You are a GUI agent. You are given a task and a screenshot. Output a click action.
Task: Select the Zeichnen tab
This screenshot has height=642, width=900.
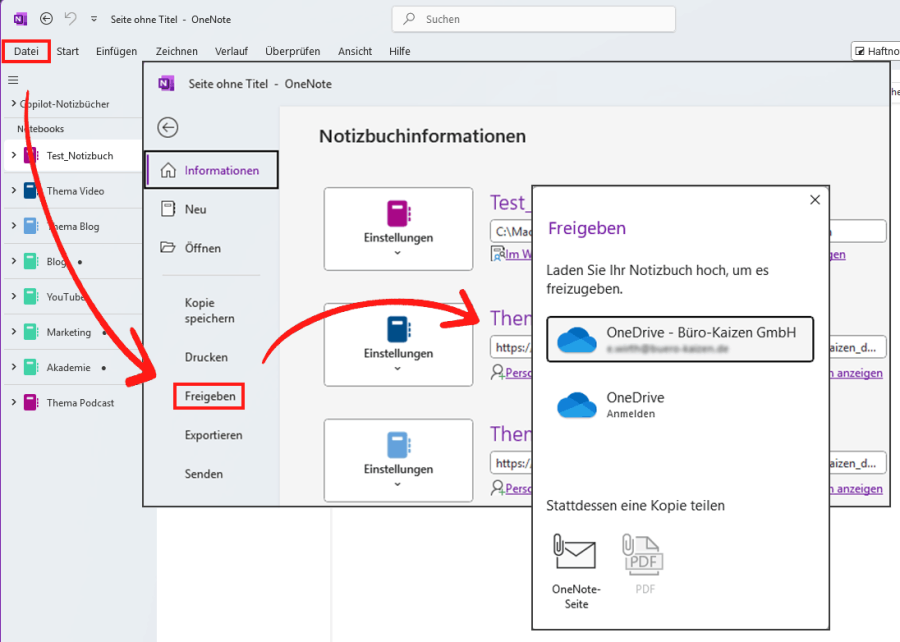(177, 51)
